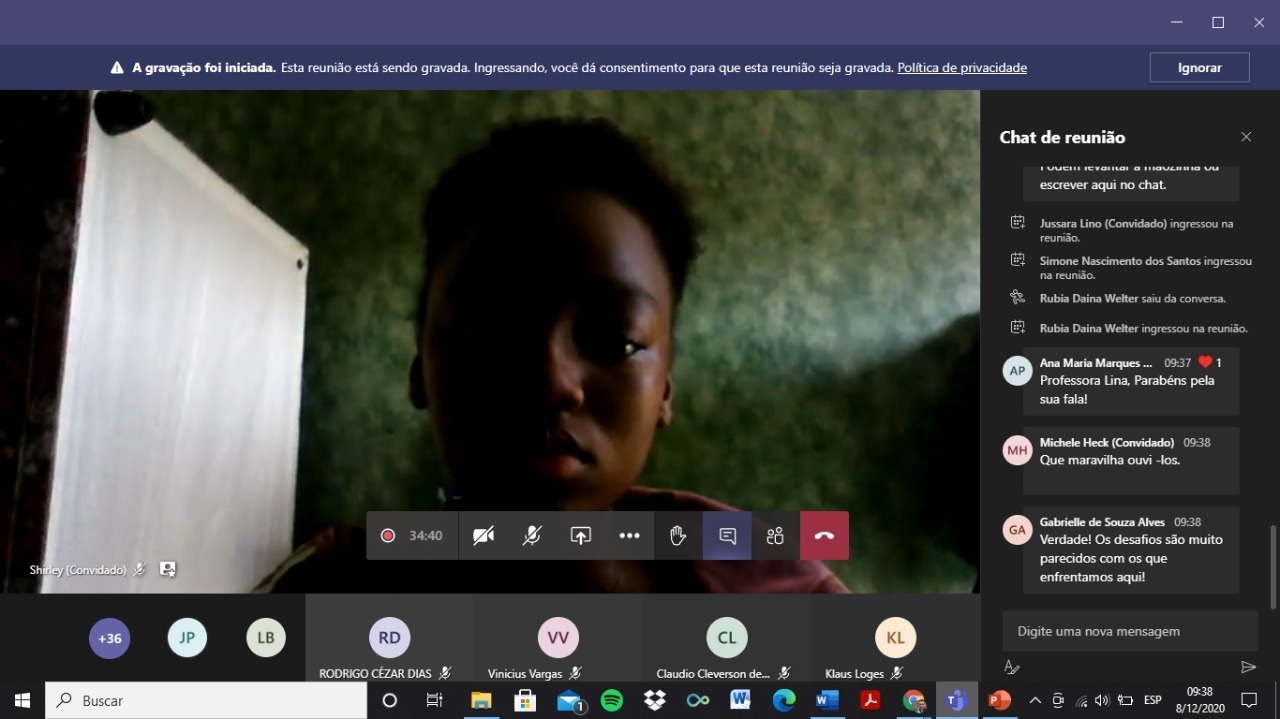Switch the ESP keyboard language indicator
This screenshot has width=1280, height=719.
[1152, 700]
